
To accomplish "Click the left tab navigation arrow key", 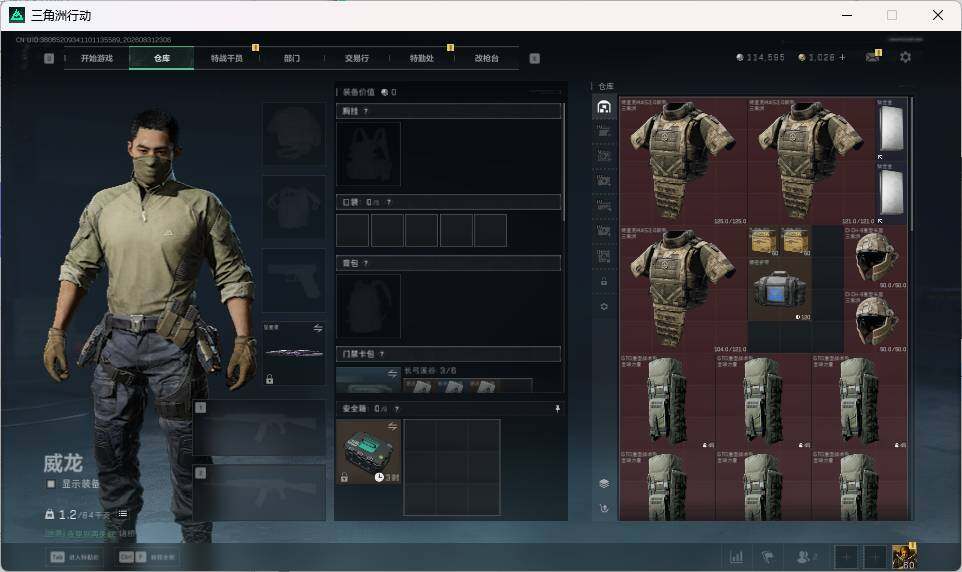I will coord(49,58).
